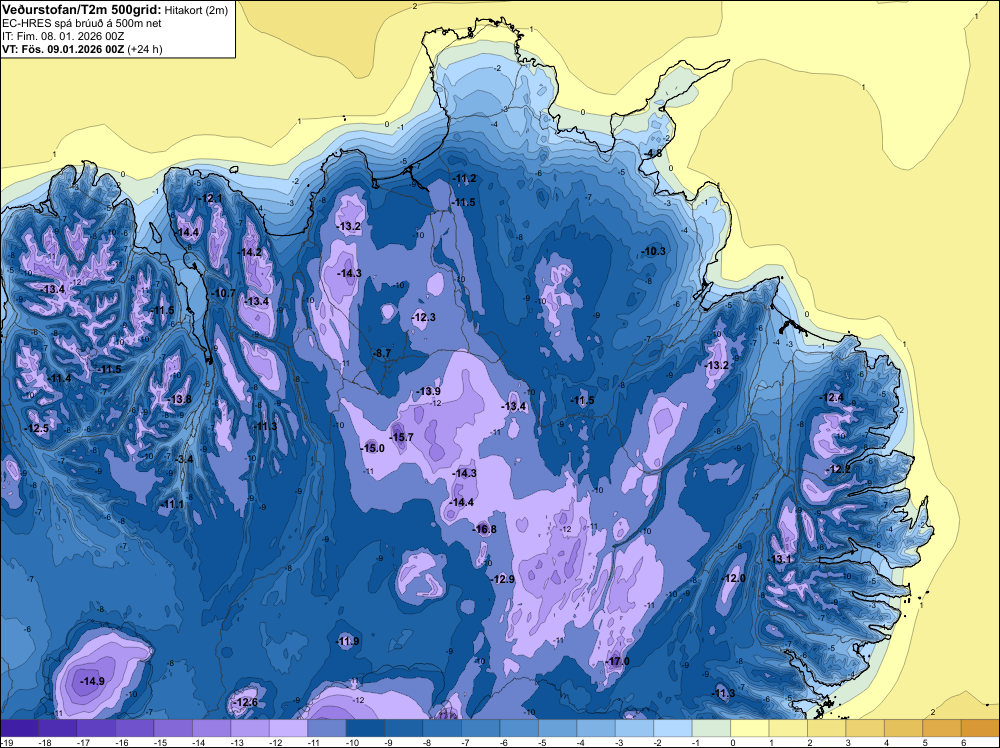This screenshot has width=1000, height=748.
Task: Click the -13.9 temperature reading
Action: (x=429, y=392)
